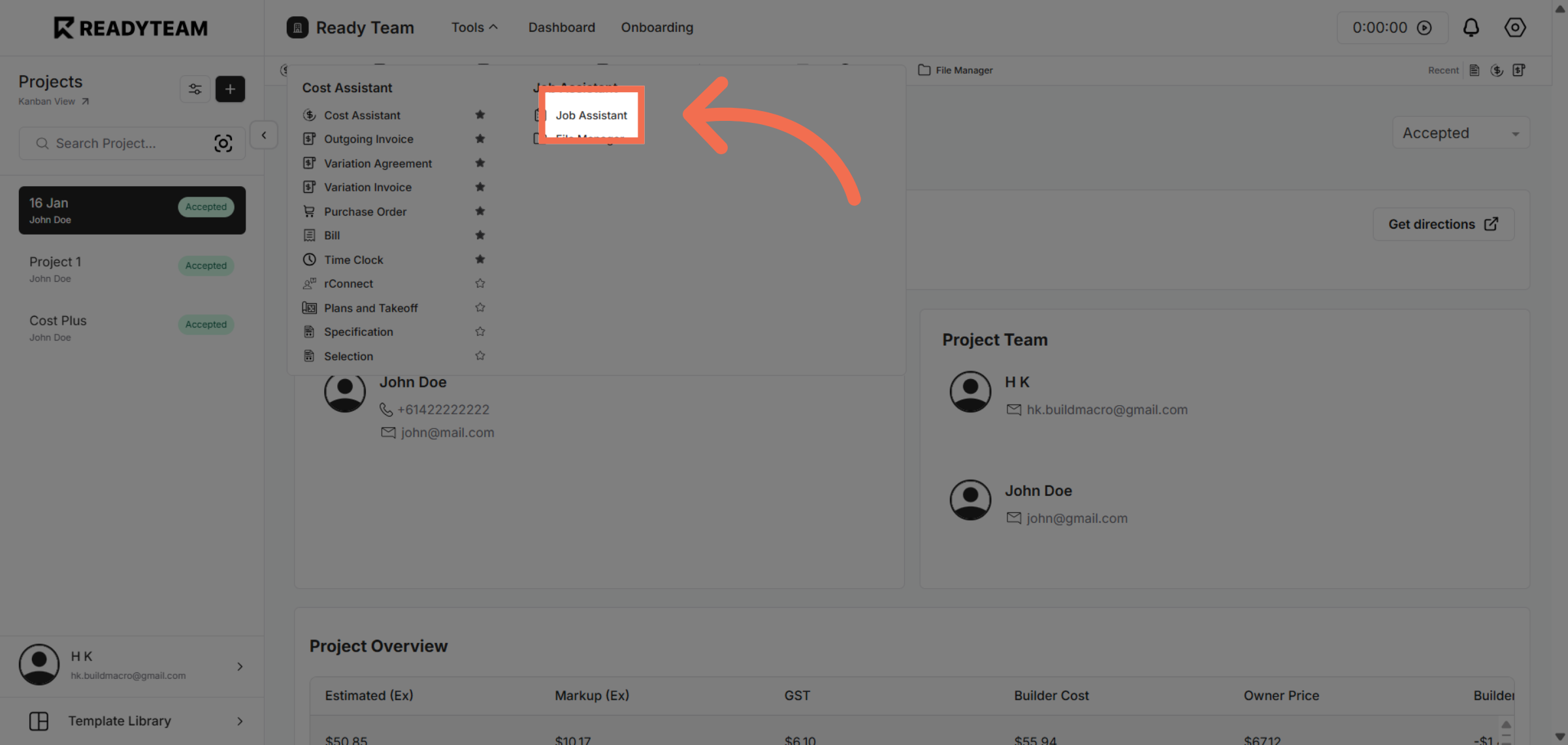Viewport: 1568px width, 745px height.
Task: Collapse the Projects sidebar with the chevron
Action: 264,135
